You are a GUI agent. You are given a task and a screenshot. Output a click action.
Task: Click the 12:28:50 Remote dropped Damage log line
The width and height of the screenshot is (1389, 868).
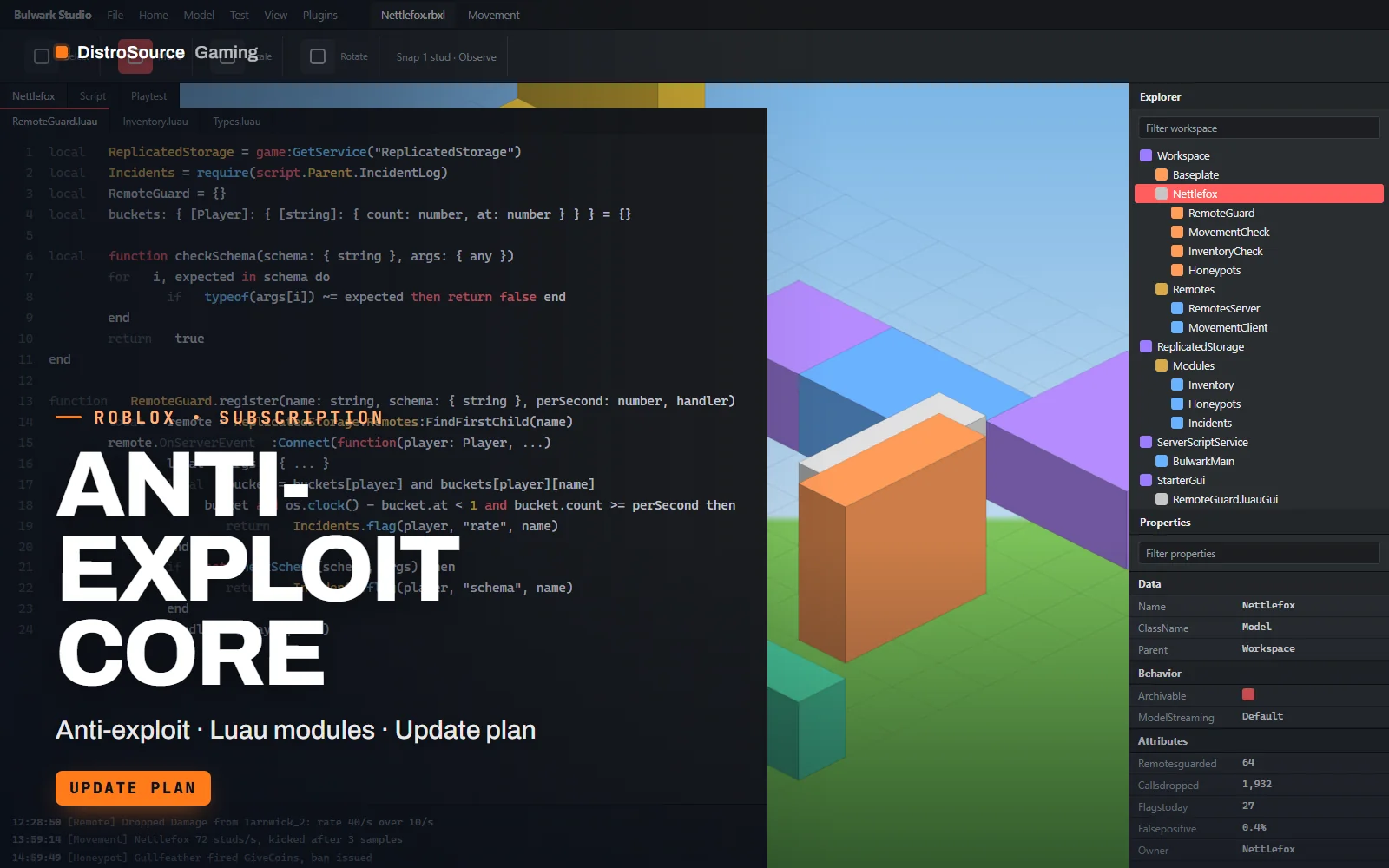(x=222, y=822)
